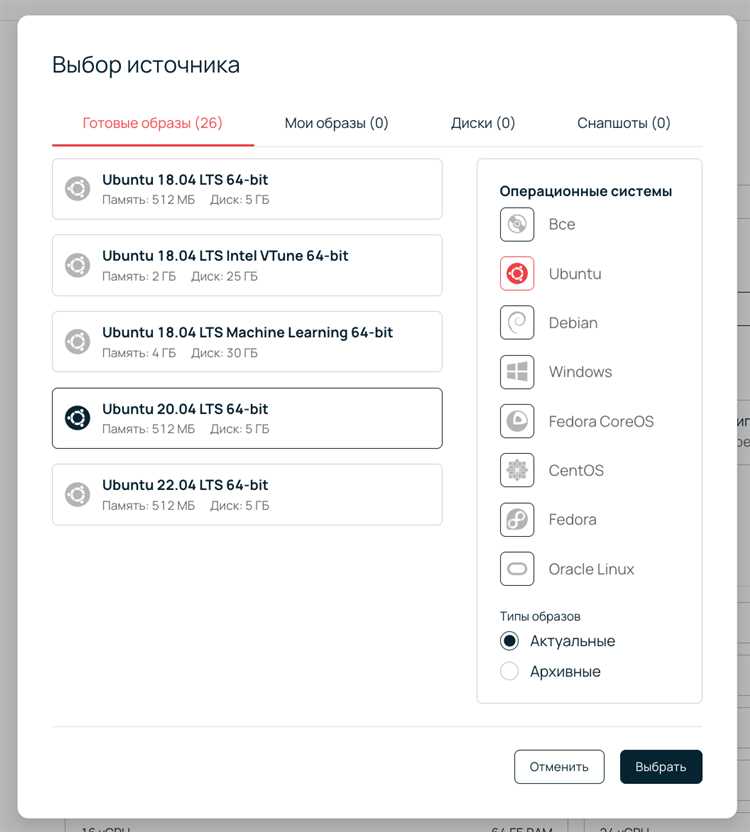The height and width of the screenshot is (832, 750).
Task: Choose the Ubuntu 22.04 LTS 64-bit image
Action: tap(247, 495)
